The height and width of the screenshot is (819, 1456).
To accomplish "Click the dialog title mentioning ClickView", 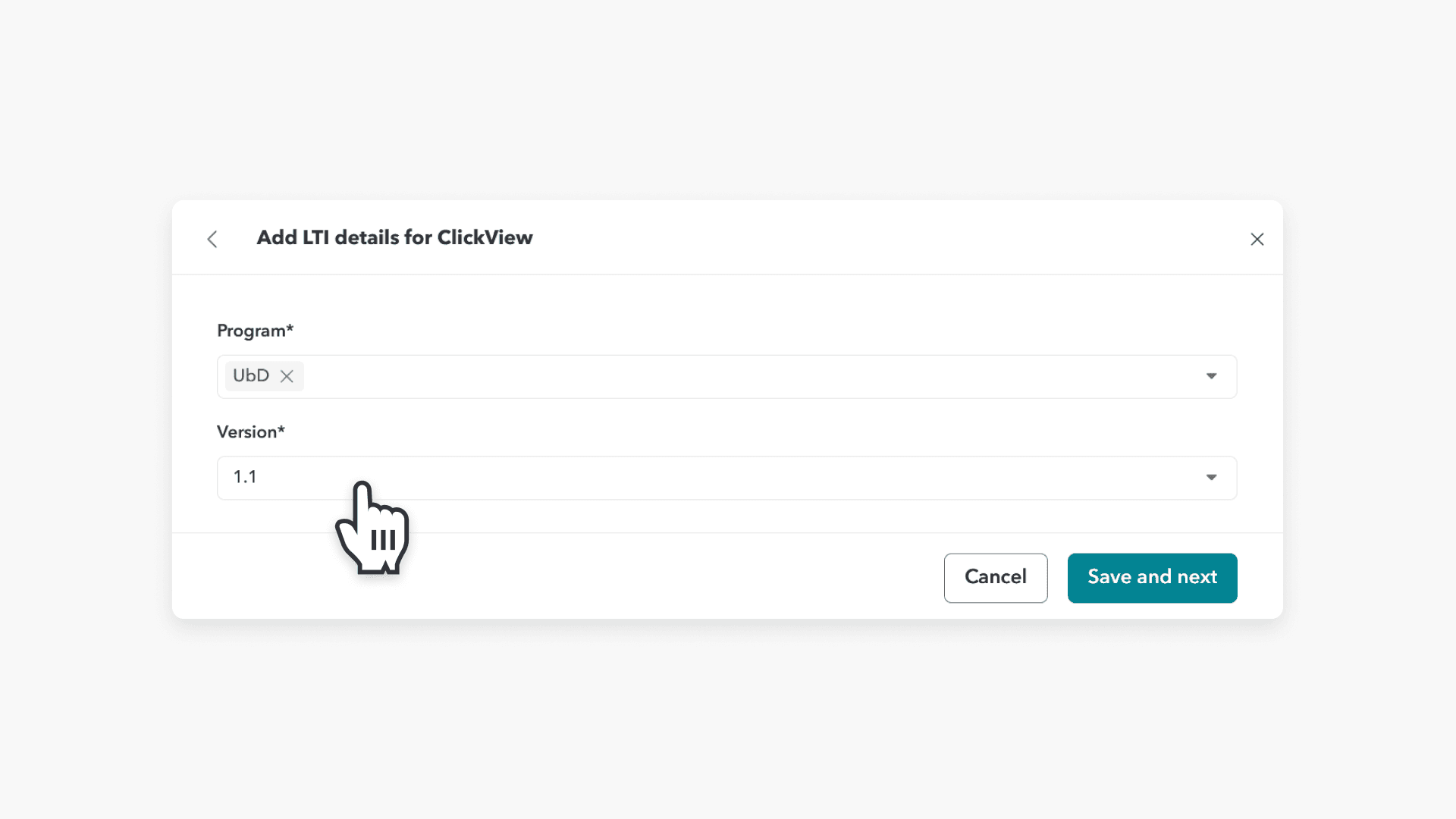I will coord(394,238).
